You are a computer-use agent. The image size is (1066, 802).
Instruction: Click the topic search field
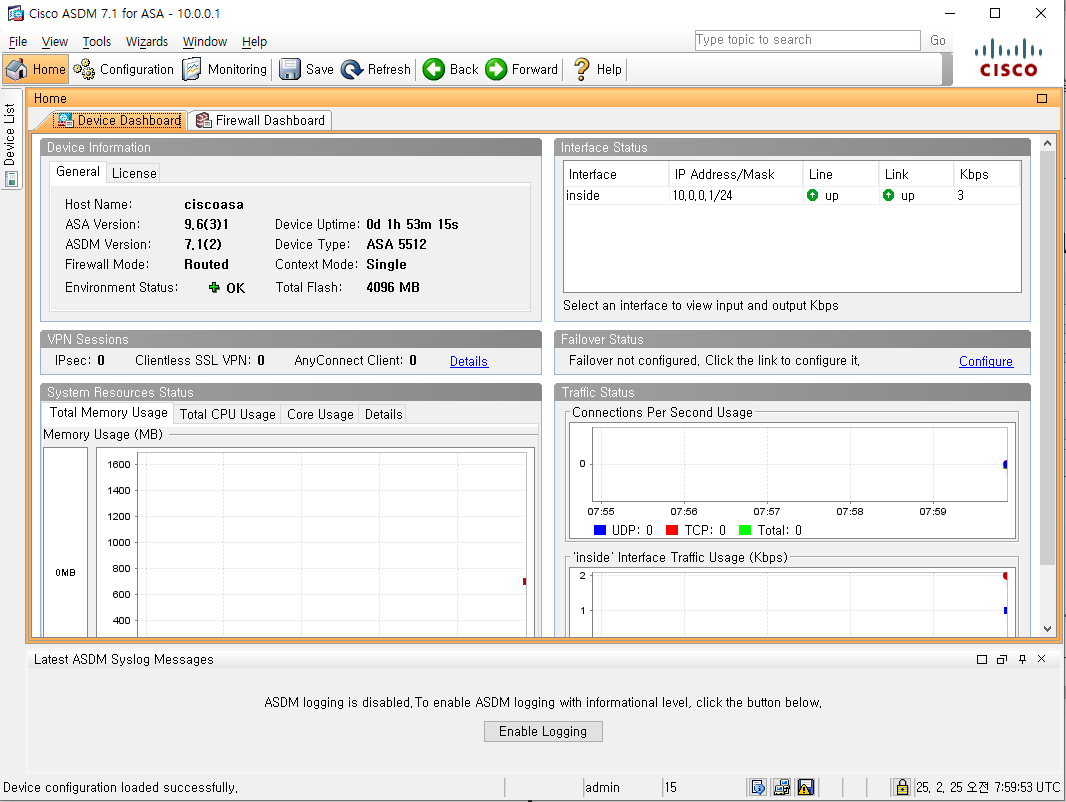click(808, 40)
